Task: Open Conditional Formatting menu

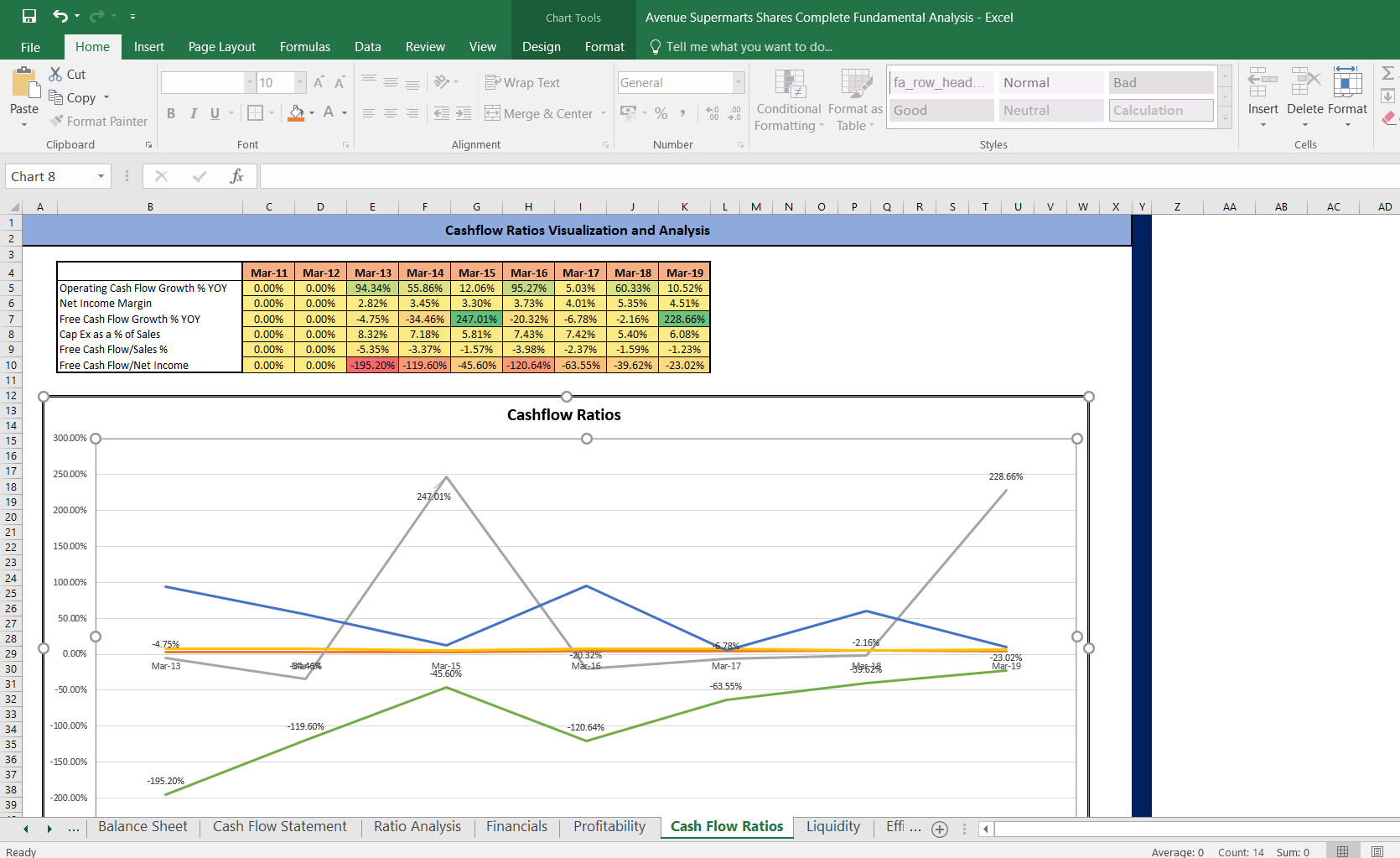Action: [x=789, y=100]
